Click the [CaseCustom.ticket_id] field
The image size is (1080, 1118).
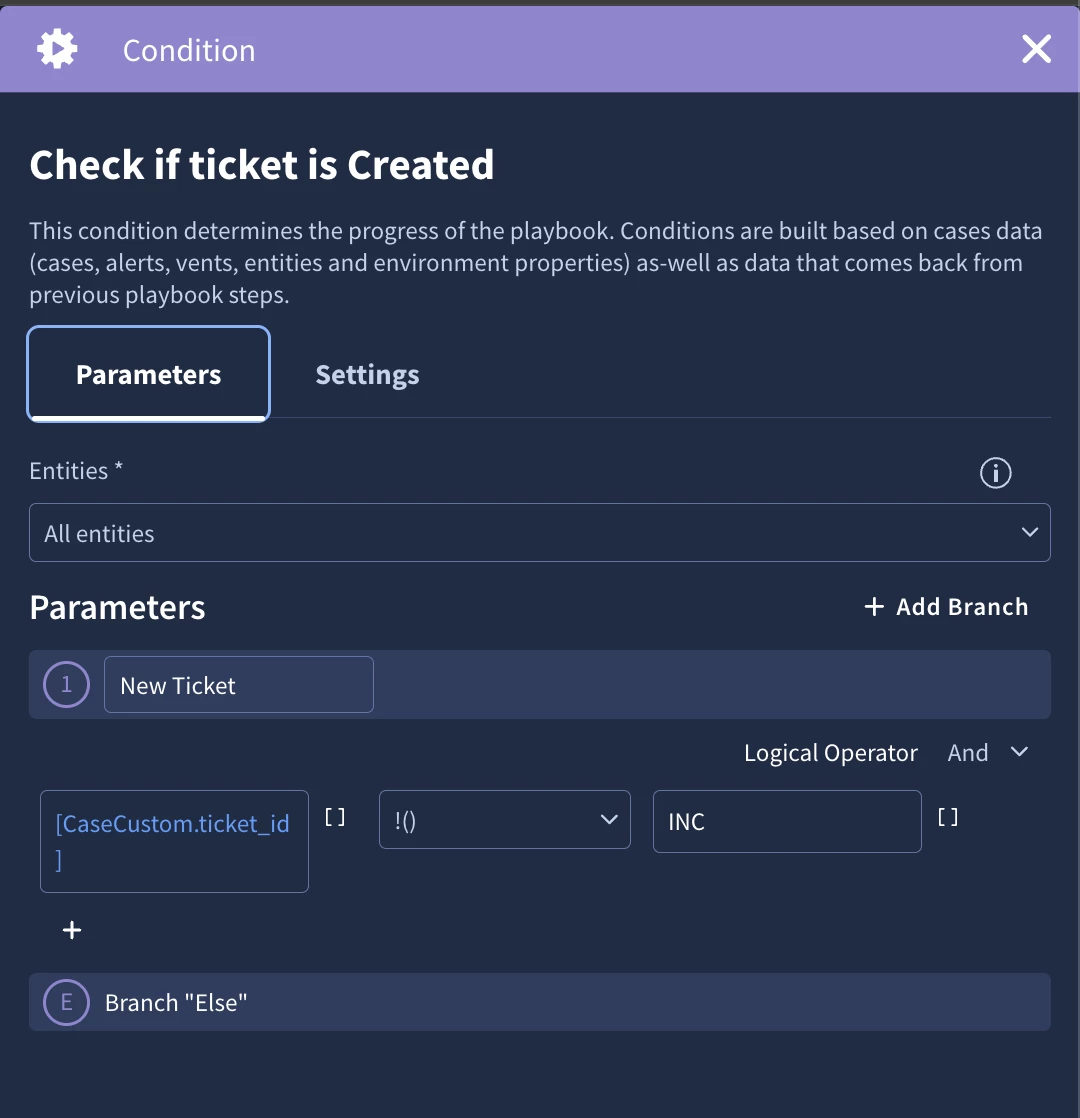[175, 841]
